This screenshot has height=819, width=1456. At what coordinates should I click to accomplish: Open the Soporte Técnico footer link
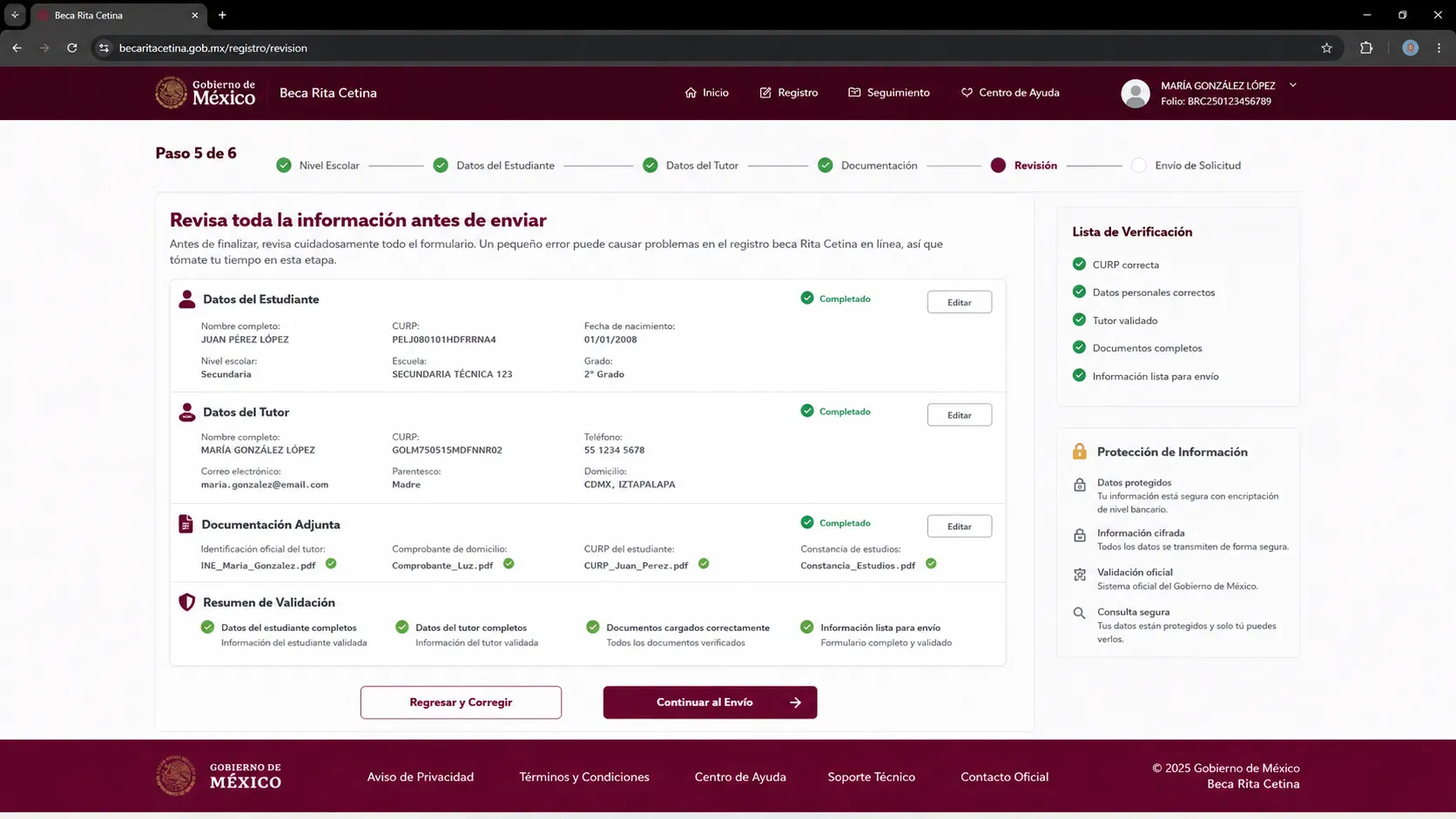pos(872,776)
